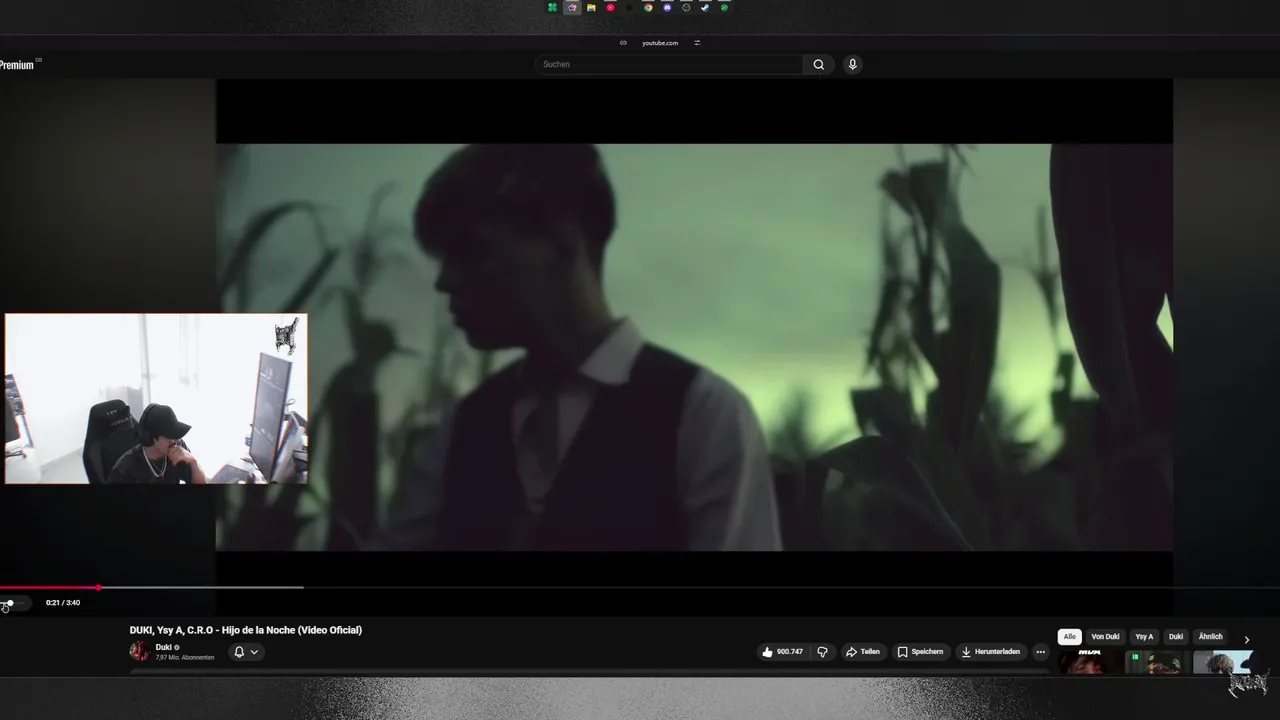Open notification bell dropdown for Duki
1280x720 pixels.
pos(246,652)
